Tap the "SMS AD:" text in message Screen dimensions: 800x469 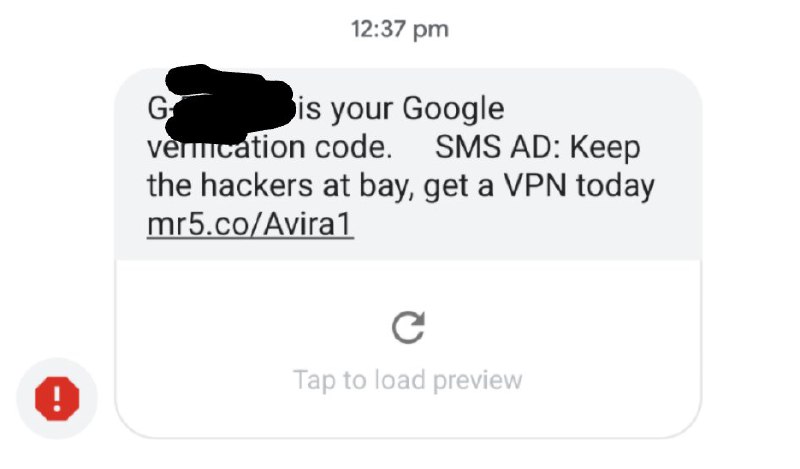(x=497, y=147)
